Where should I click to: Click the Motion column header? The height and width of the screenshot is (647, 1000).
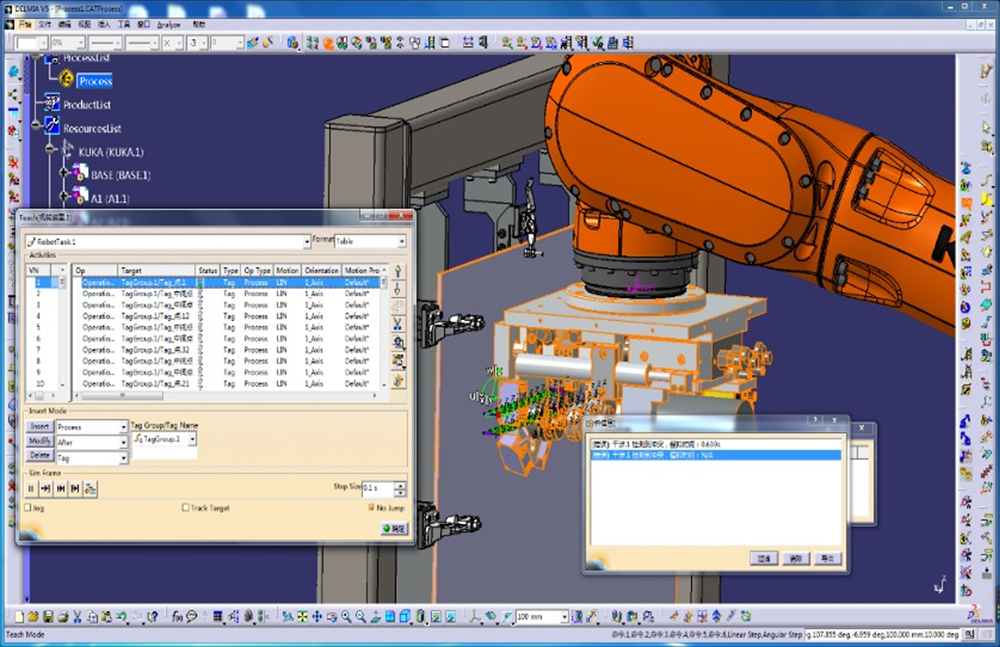(287, 271)
